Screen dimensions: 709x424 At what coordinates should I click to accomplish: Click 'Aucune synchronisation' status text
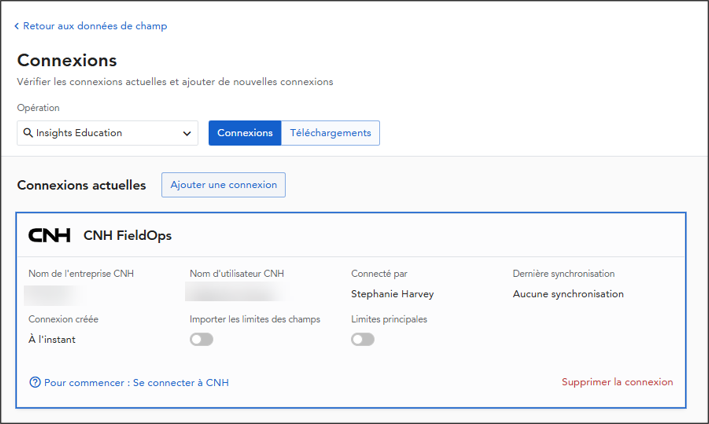[x=568, y=294]
